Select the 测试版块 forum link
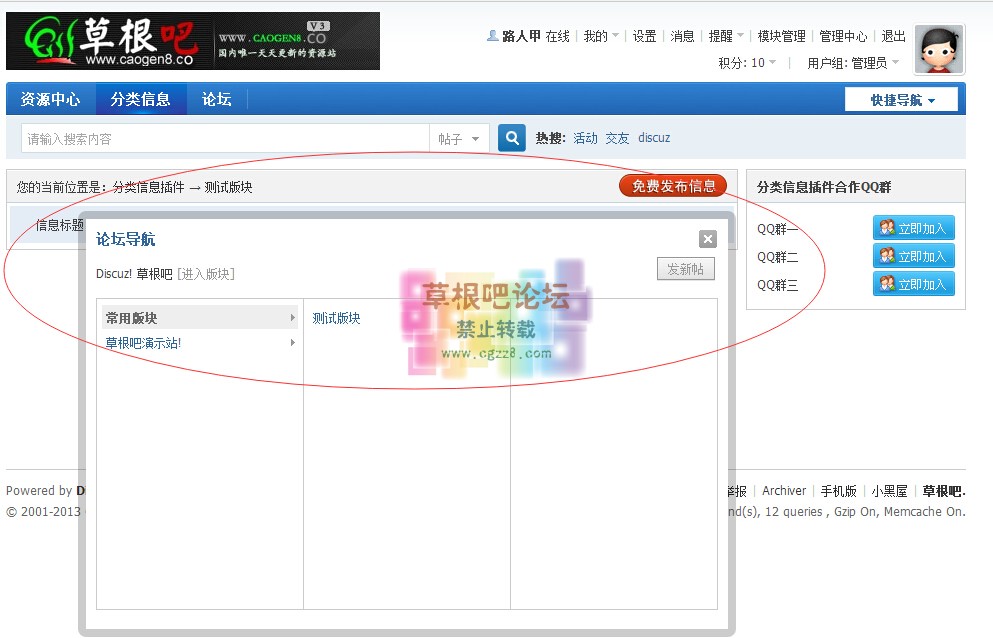 [x=336, y=318]
